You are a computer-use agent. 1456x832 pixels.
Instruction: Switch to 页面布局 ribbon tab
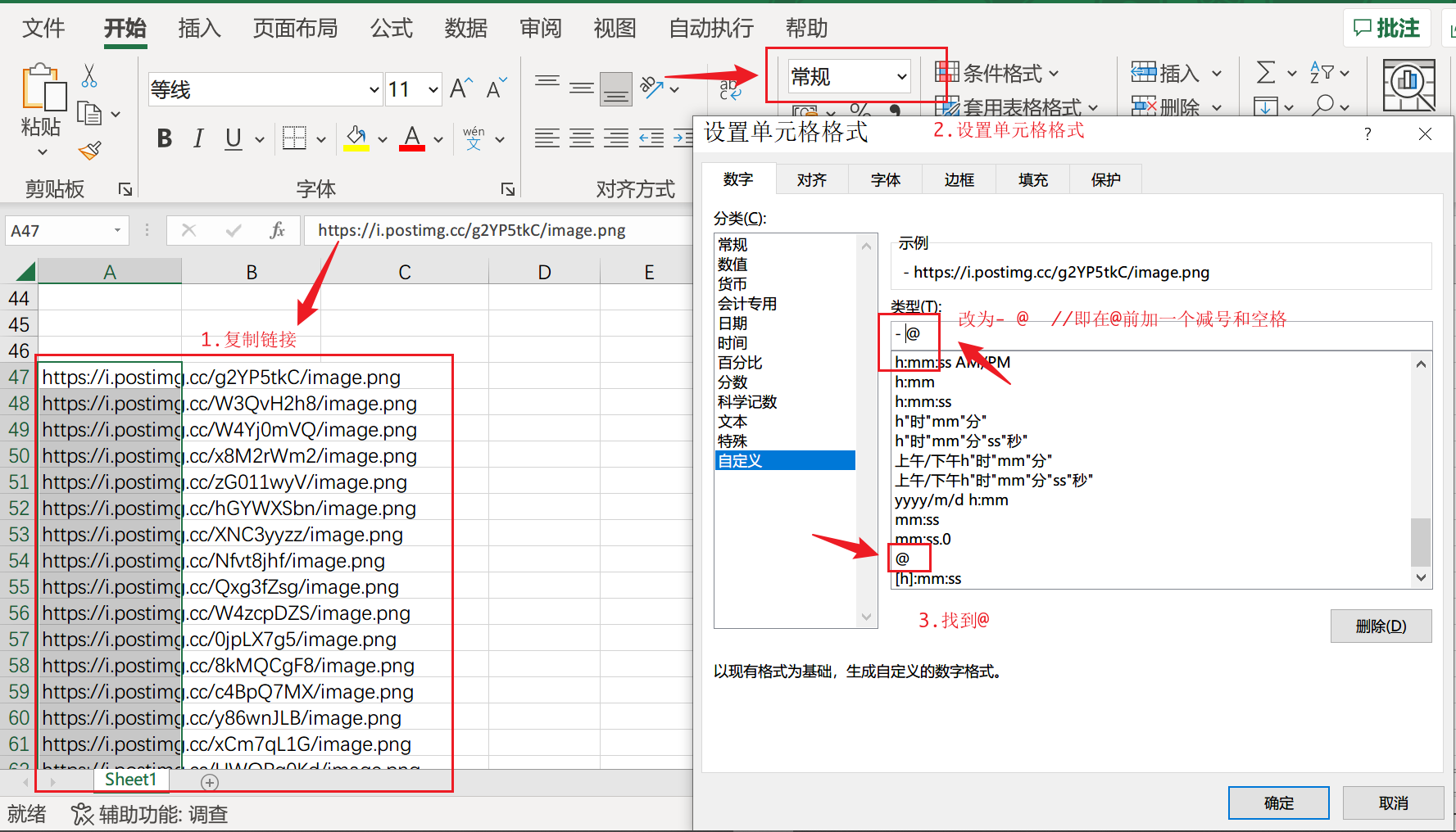pyautogui.click(x=295, y=29)
